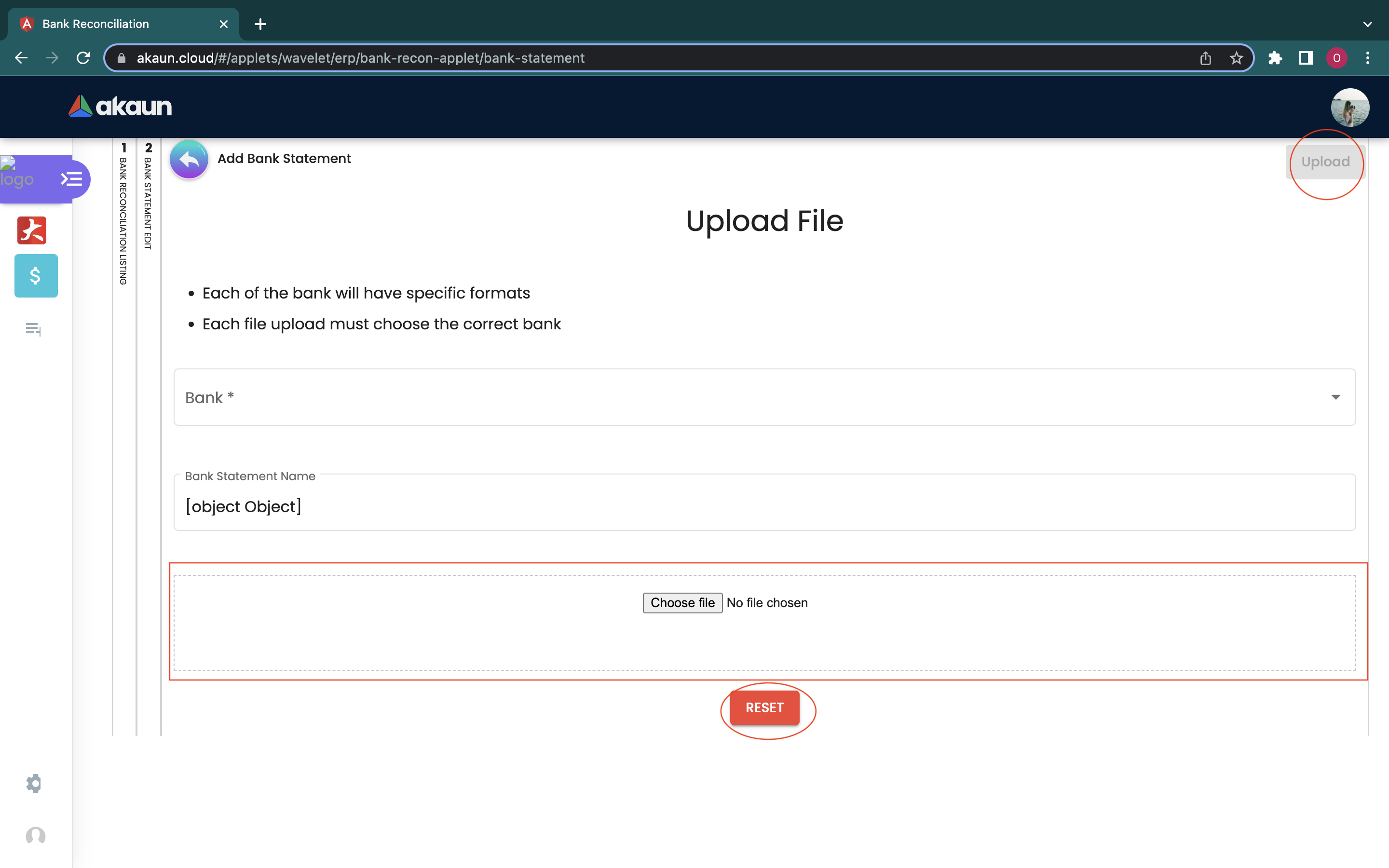Click the Upload button
This screenshot has height=868, width=1389.
[x=1325, y=162]
